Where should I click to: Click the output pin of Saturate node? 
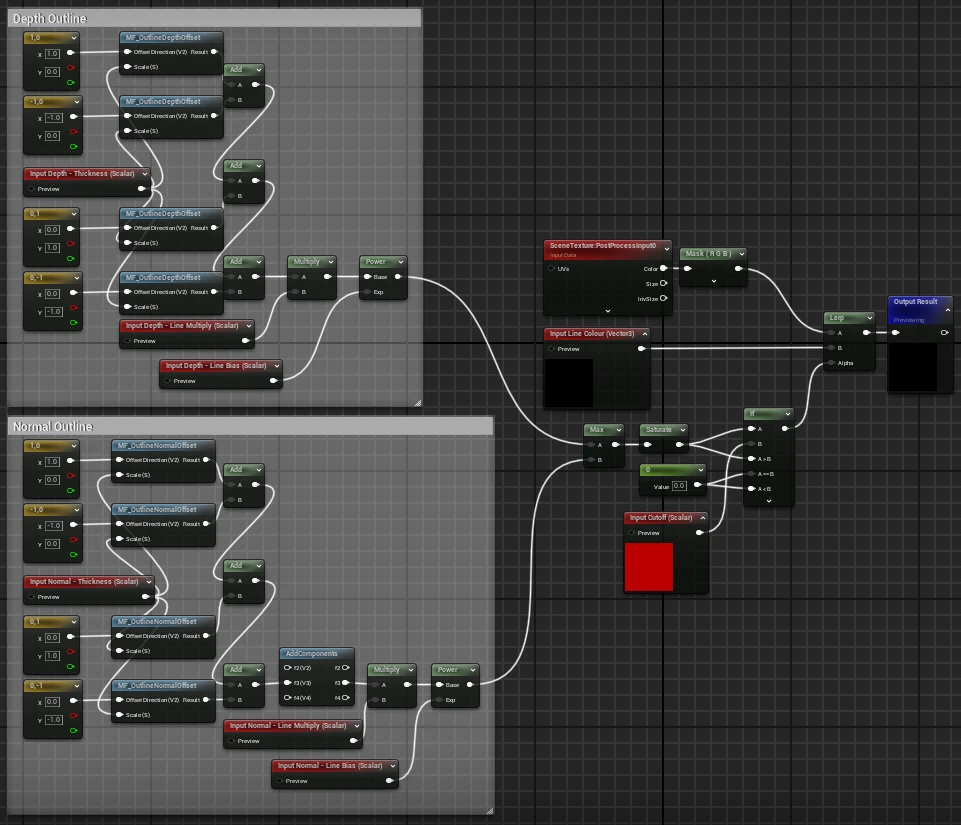point(679,444)
